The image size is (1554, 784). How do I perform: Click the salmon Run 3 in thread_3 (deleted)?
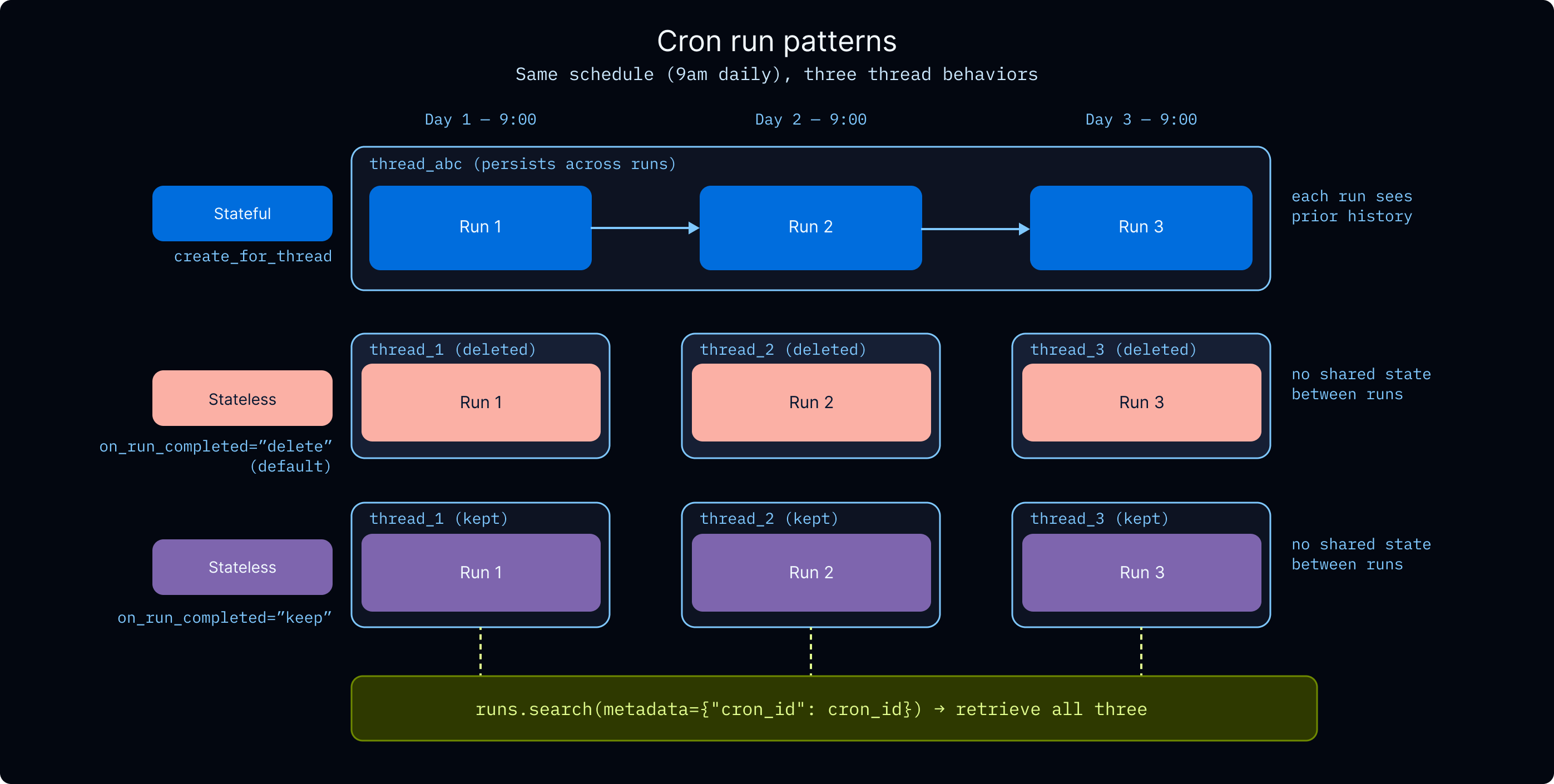pyautogui.click(x=1141, y=402)
